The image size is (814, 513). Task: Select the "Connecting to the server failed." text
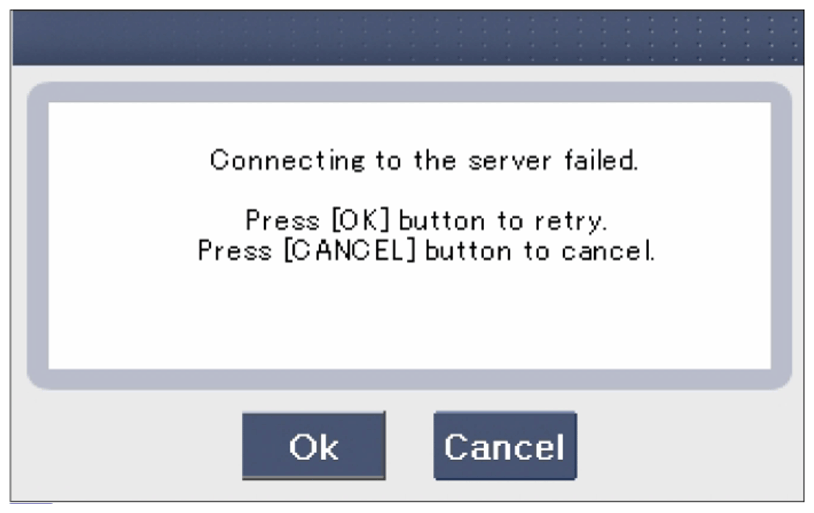pyautogui.click(x=424, y=160)
